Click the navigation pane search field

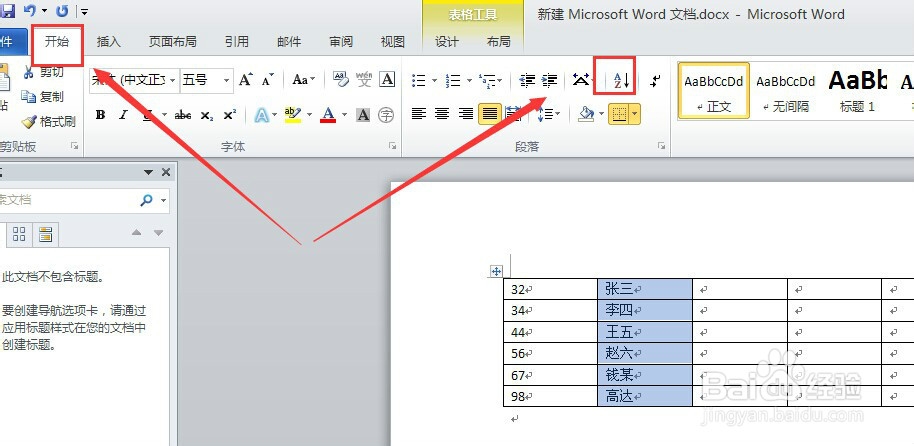(67, 200)
